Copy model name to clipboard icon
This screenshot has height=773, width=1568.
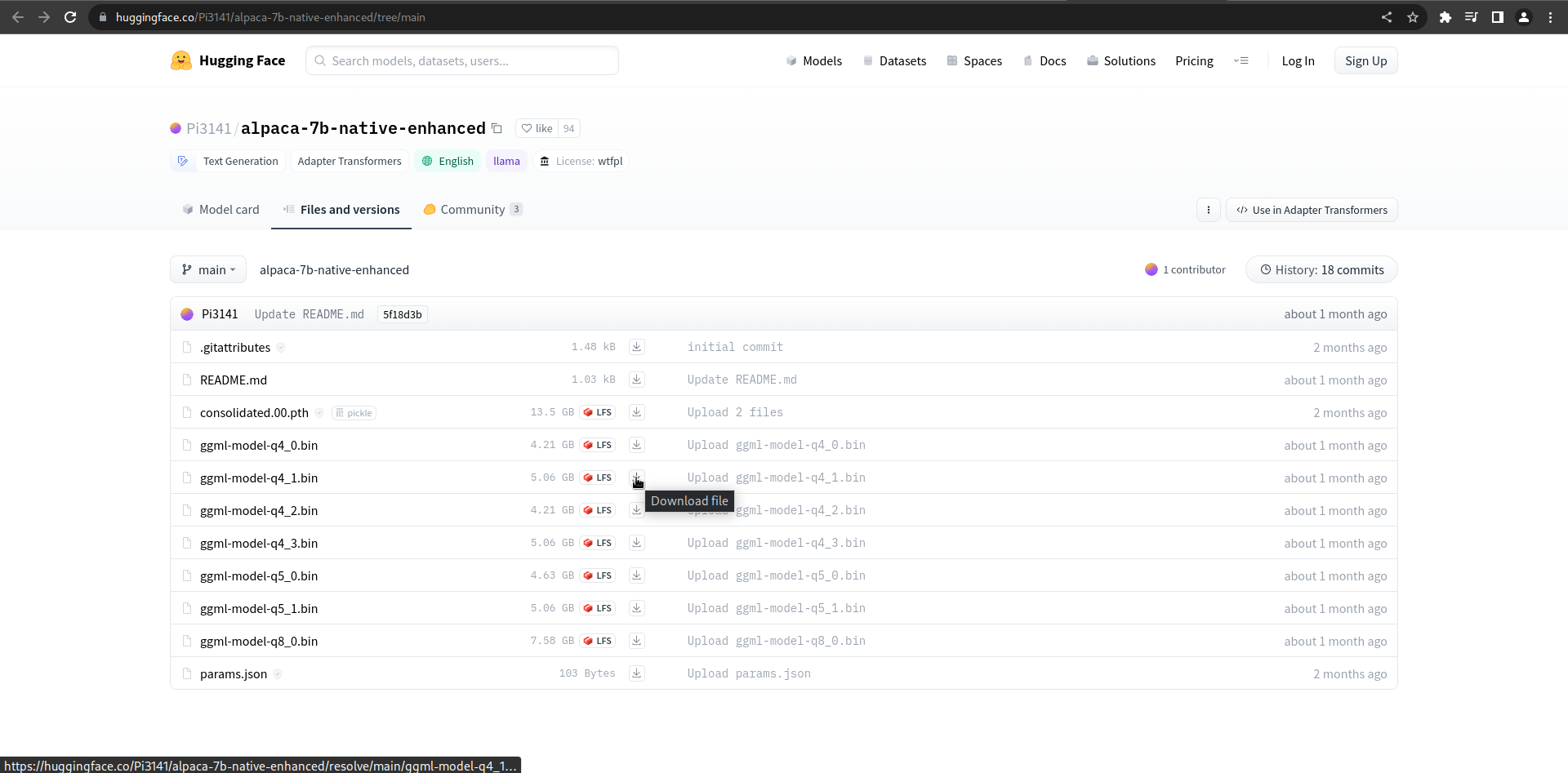click(x=497, y=128)
